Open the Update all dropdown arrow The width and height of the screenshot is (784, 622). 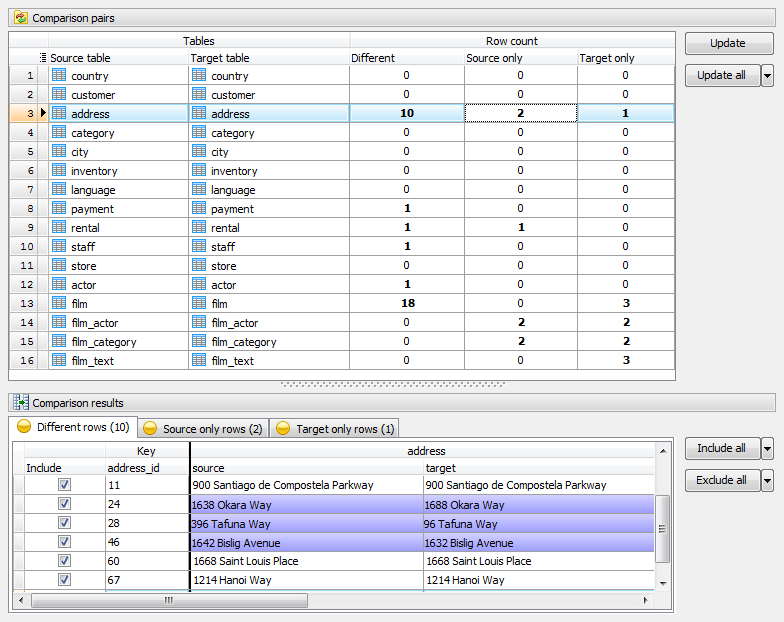(767, 76)
